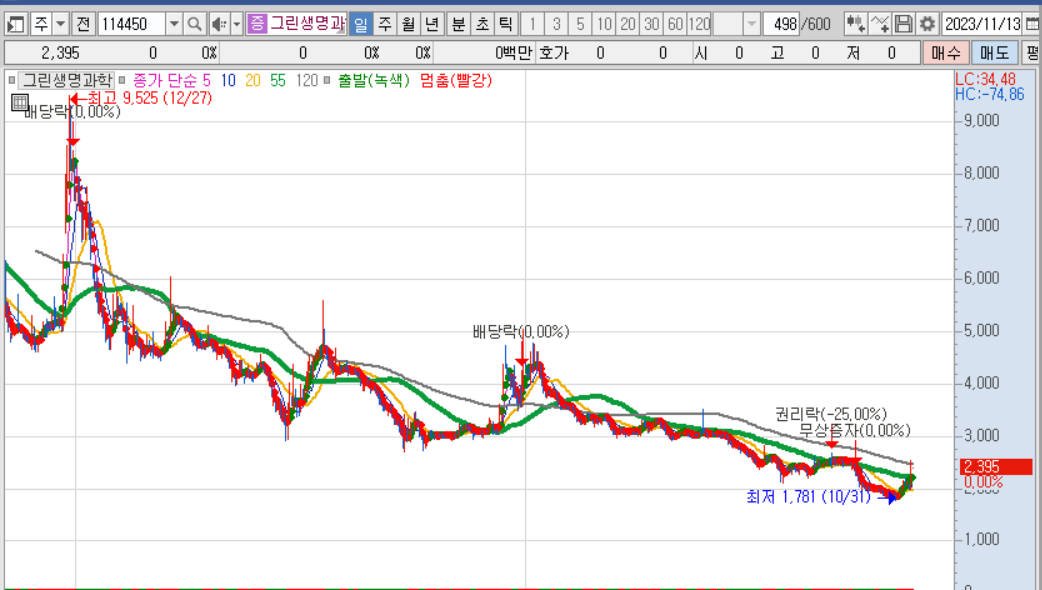This screenshot has width=1042, height=590.
Task: Click the 멈춤(빨강) indicator label
Action: point(456,80)
